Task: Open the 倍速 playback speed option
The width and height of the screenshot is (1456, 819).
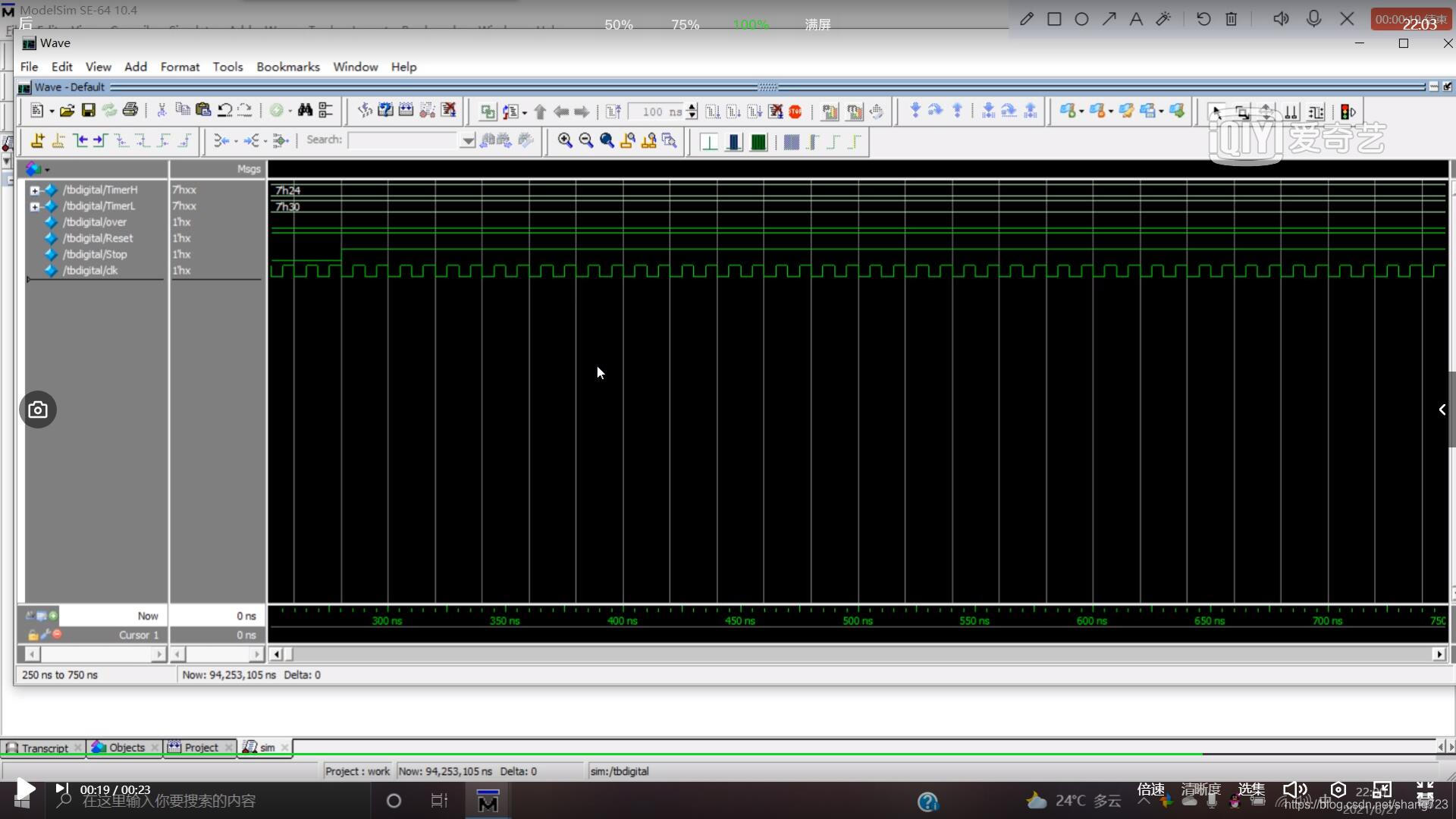Action: [x=1150, y=789]
